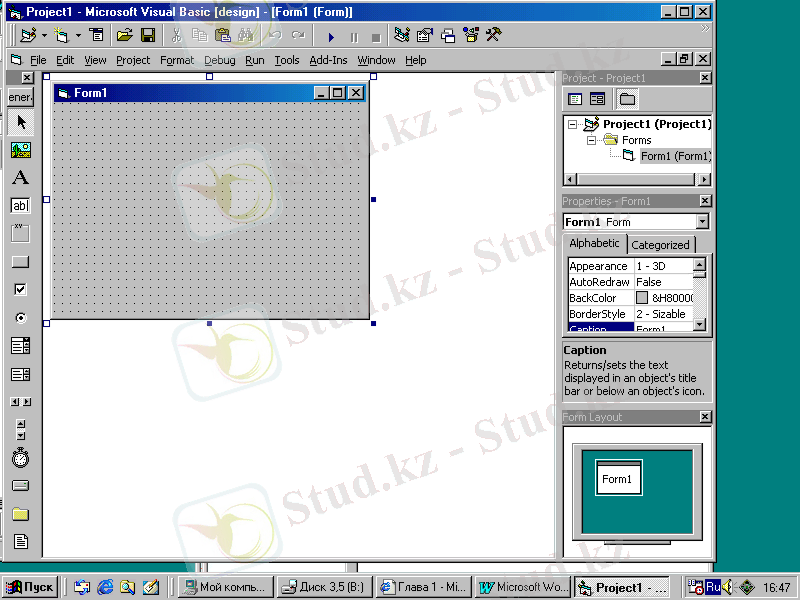This screenshot has width=800, height=600.
Task: Open the Add-Ins menu
Action: pos(328,60)
